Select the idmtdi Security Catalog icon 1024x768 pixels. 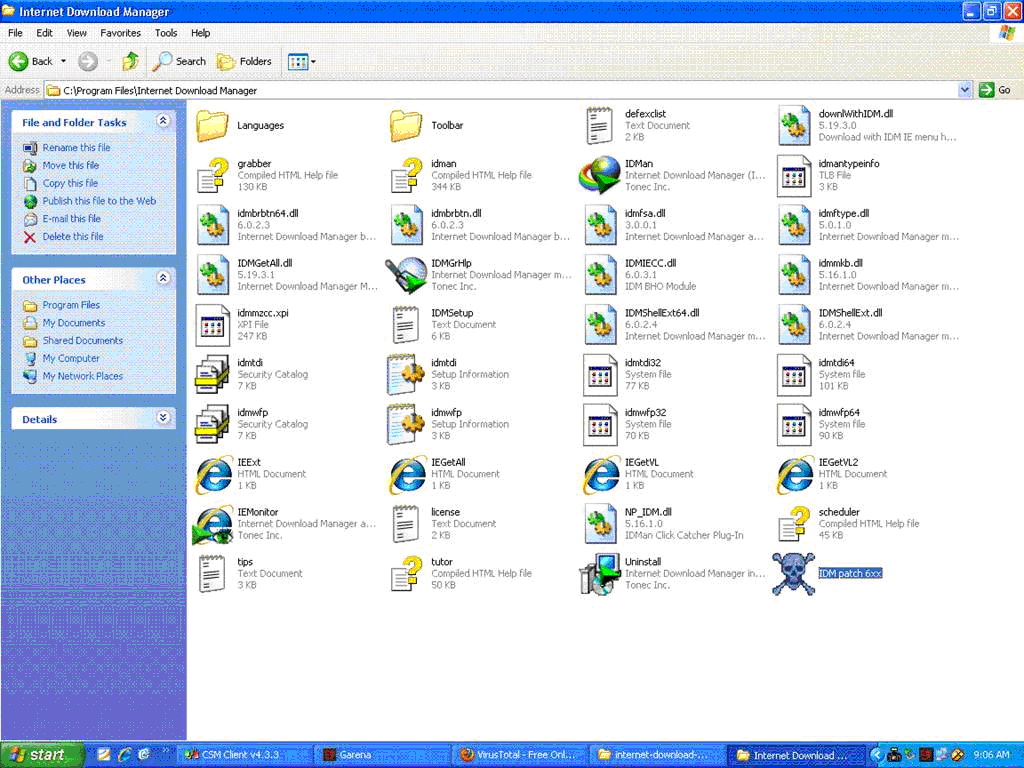coord(212,374)
